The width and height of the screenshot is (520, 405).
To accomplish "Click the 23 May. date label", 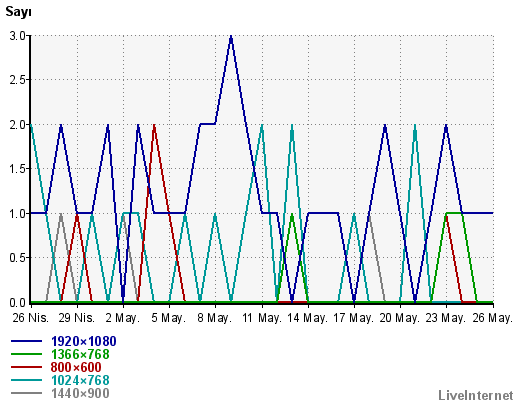I will pos(446,318).
